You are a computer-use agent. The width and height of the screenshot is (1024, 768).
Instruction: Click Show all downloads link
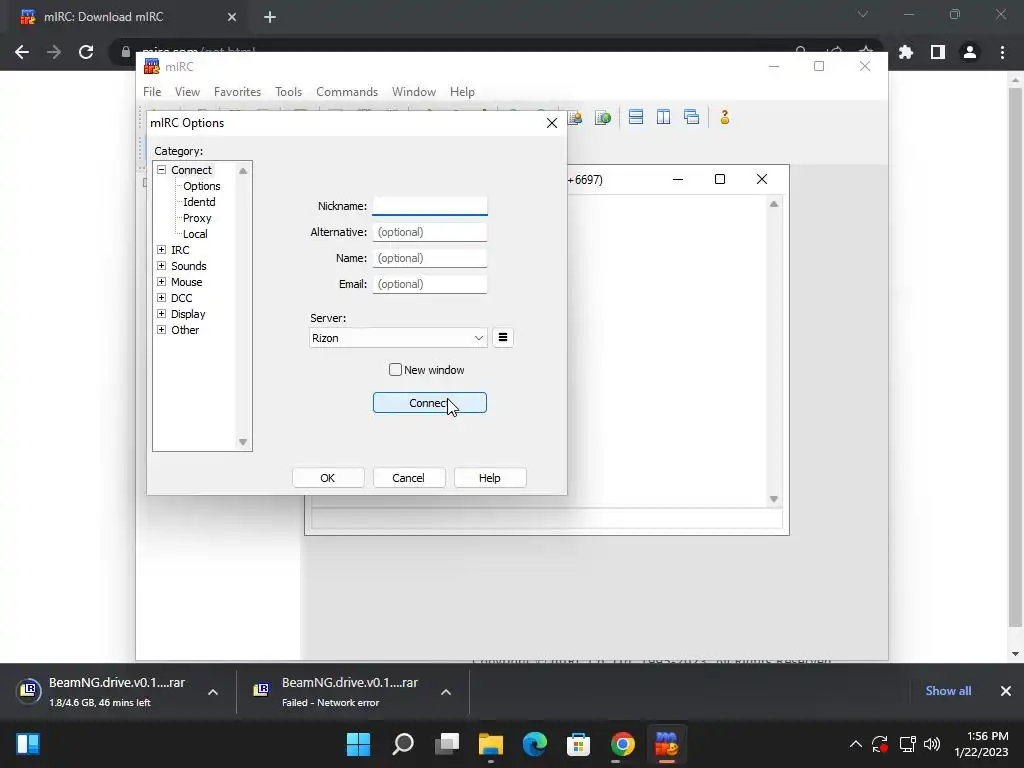948,691
